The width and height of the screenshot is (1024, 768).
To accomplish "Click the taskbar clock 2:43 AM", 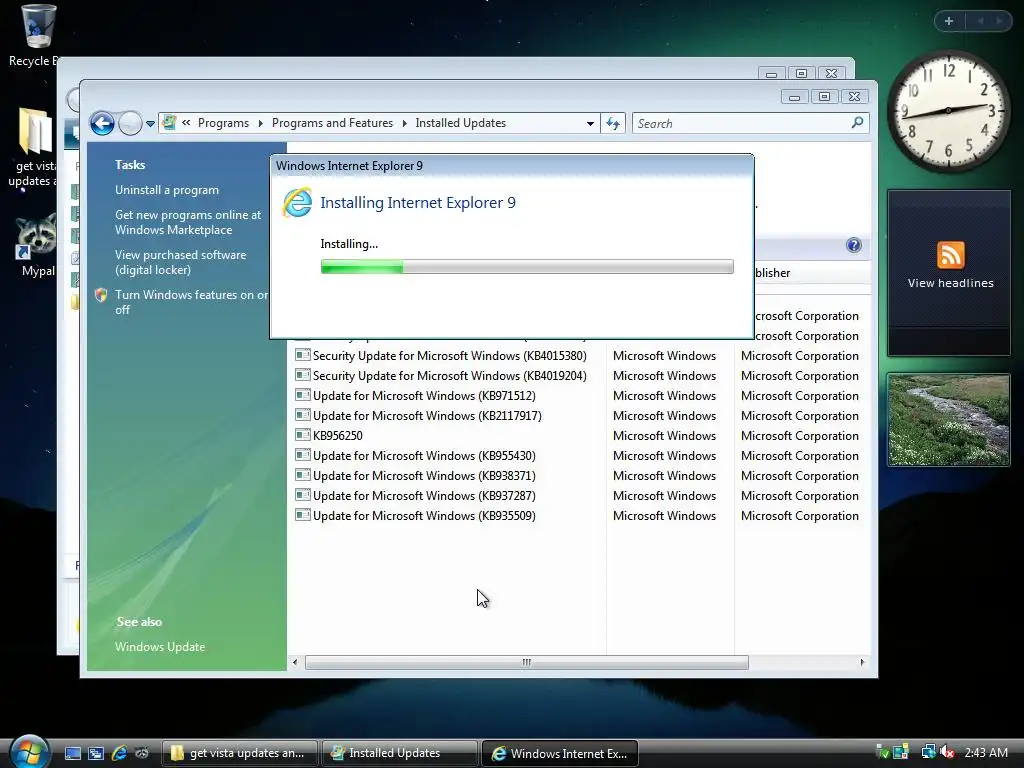I will coord(985,752).
